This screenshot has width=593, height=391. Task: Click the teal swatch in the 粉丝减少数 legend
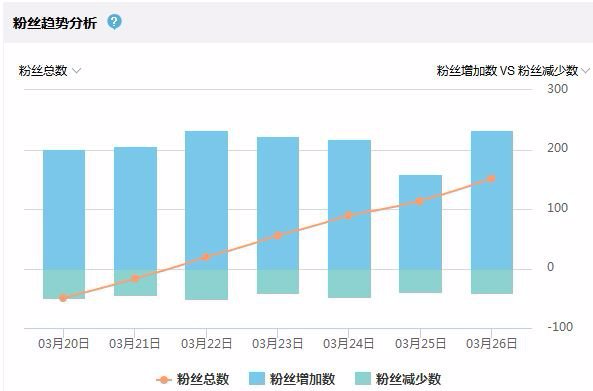coord(363,379)
